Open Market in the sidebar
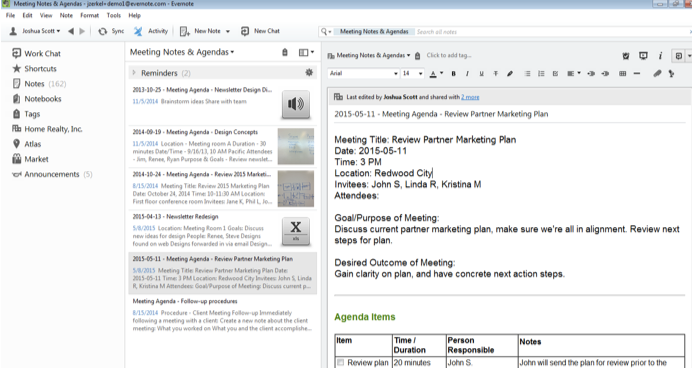This screenshot has width=692, height=368. point(30,159)
